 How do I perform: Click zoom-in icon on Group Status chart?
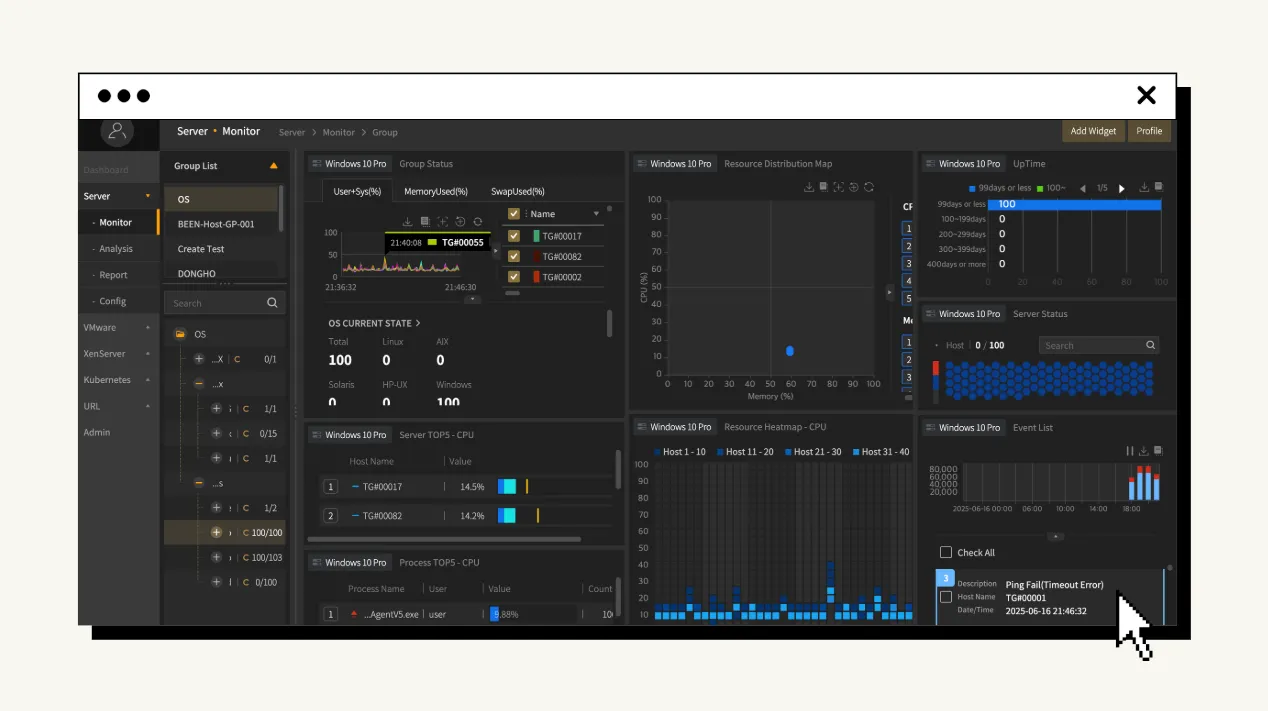point(460,222)
